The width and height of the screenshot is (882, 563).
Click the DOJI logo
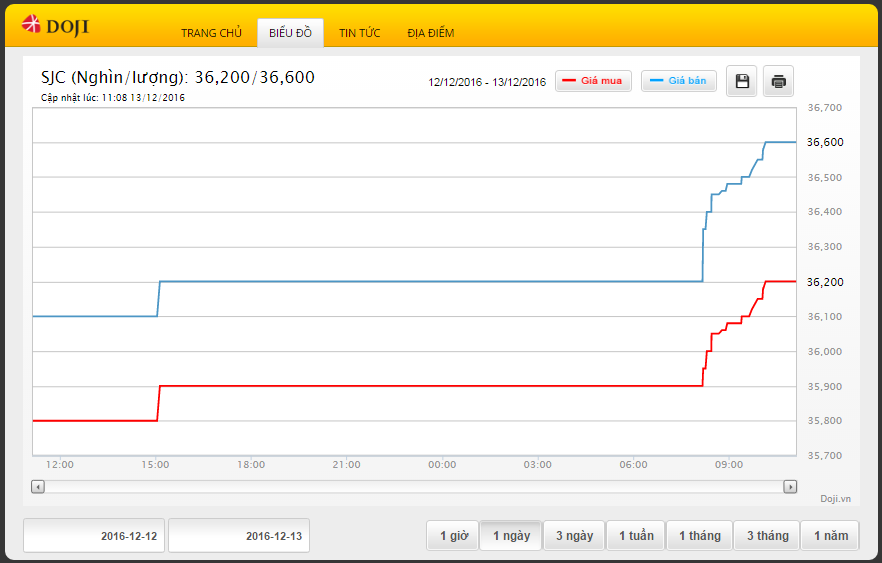tap(55, 26)
